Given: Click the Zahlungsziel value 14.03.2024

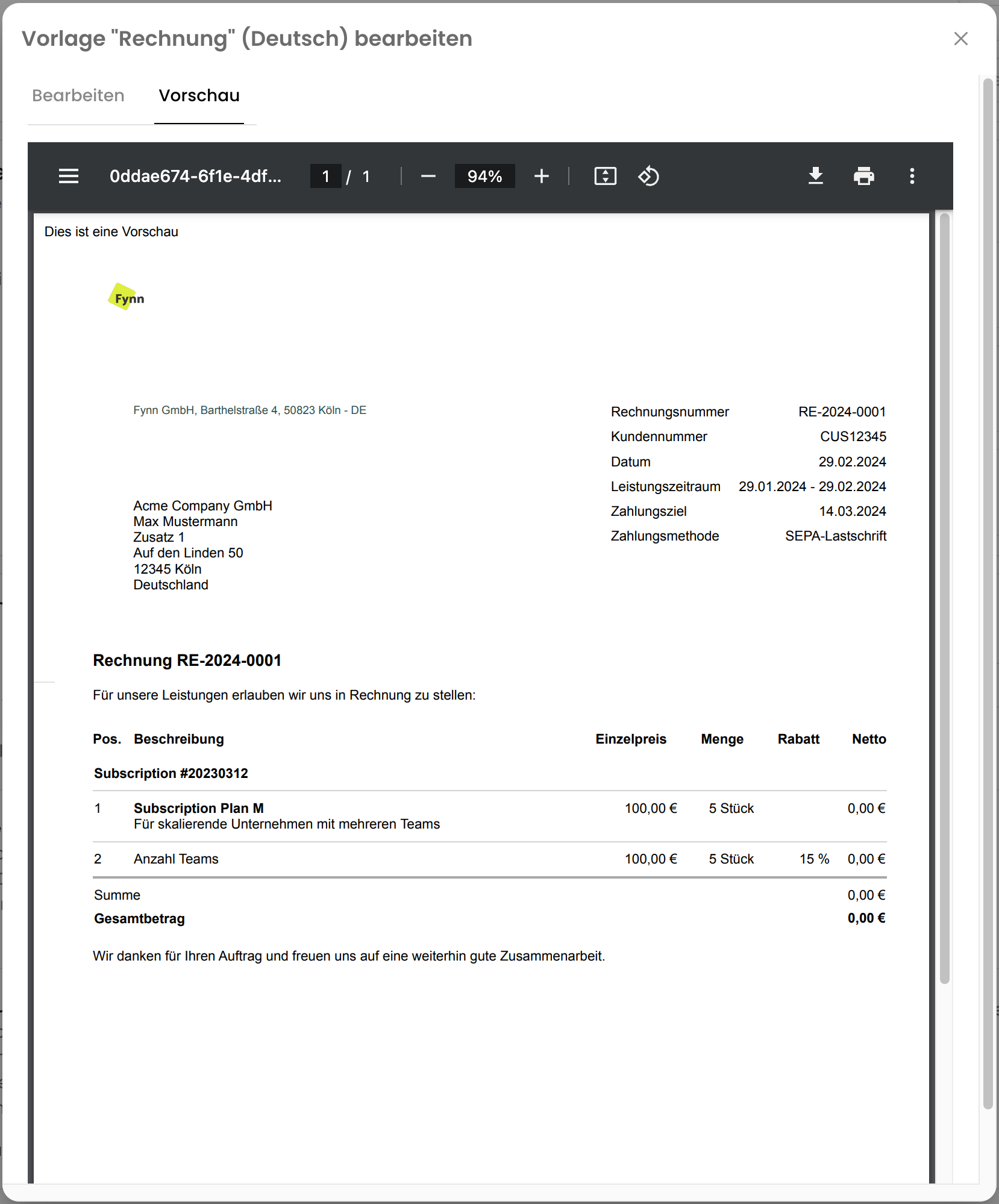Looking at the screenshot, I should (853, 512).
